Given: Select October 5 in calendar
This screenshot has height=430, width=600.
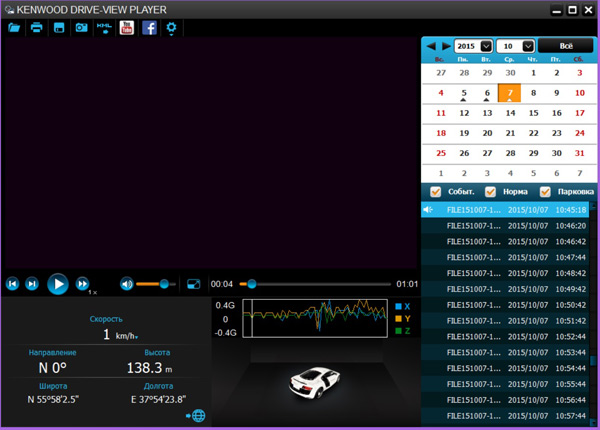Looking at the screenshot, I should 464,93.
